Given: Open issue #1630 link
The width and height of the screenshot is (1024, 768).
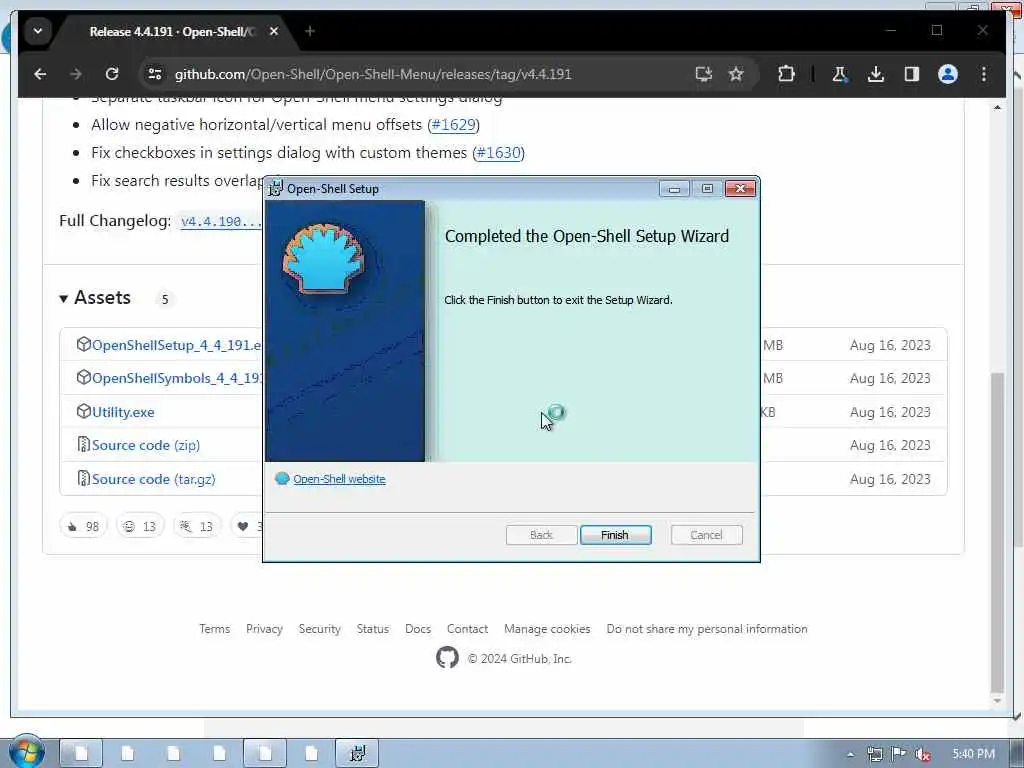Looking at the screenshot, I should 498,152.
